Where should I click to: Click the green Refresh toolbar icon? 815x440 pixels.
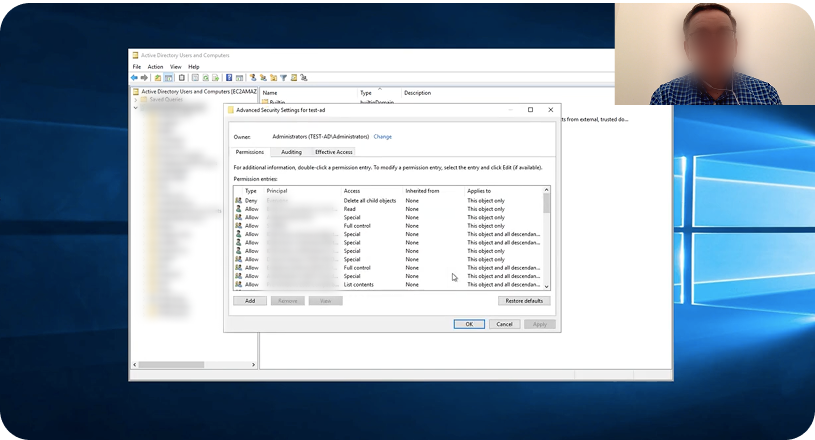click(x=205, y=78)
